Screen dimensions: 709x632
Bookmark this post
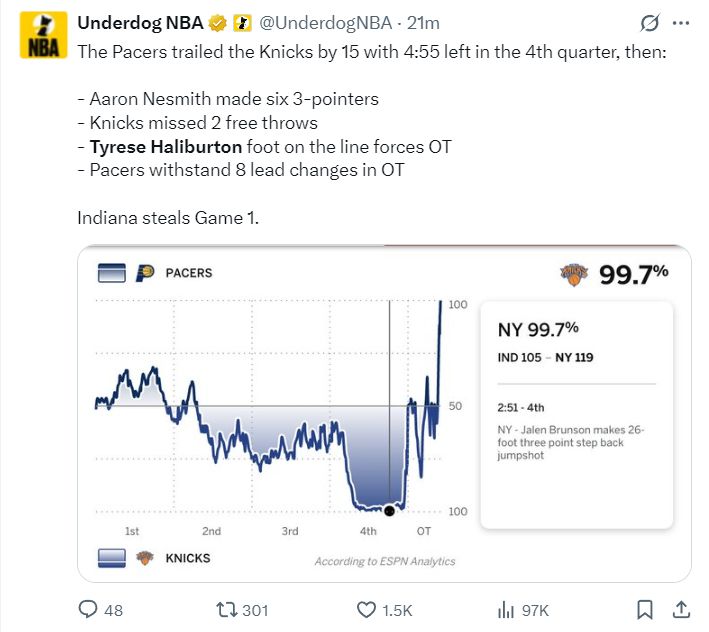tap(645, 610)
